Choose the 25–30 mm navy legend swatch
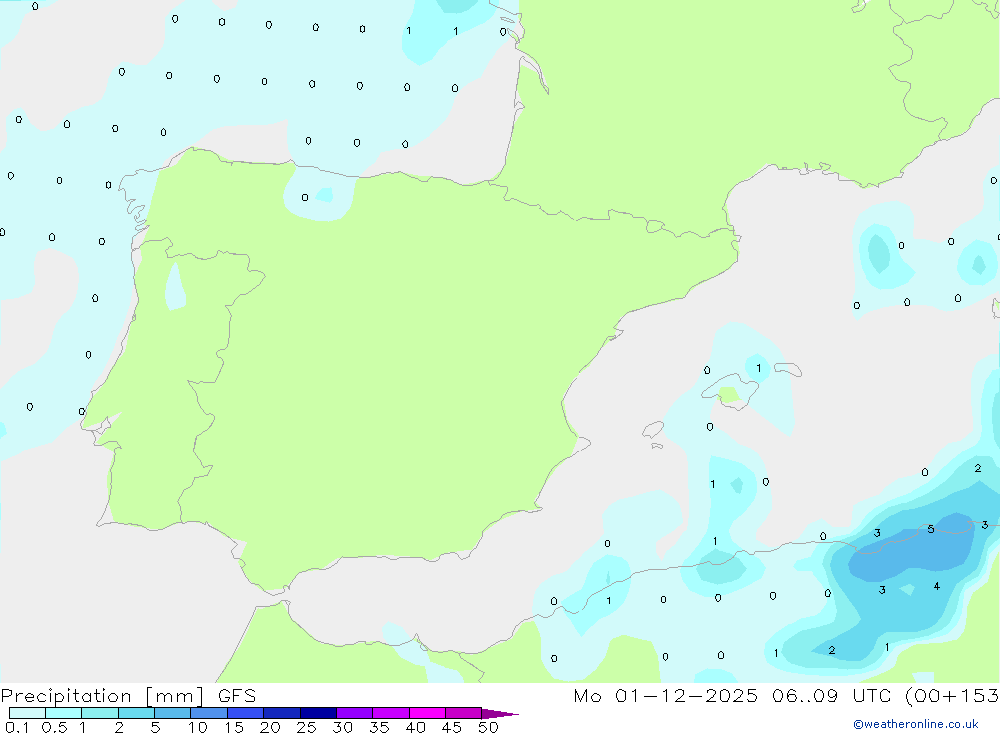 coord(318,713)
